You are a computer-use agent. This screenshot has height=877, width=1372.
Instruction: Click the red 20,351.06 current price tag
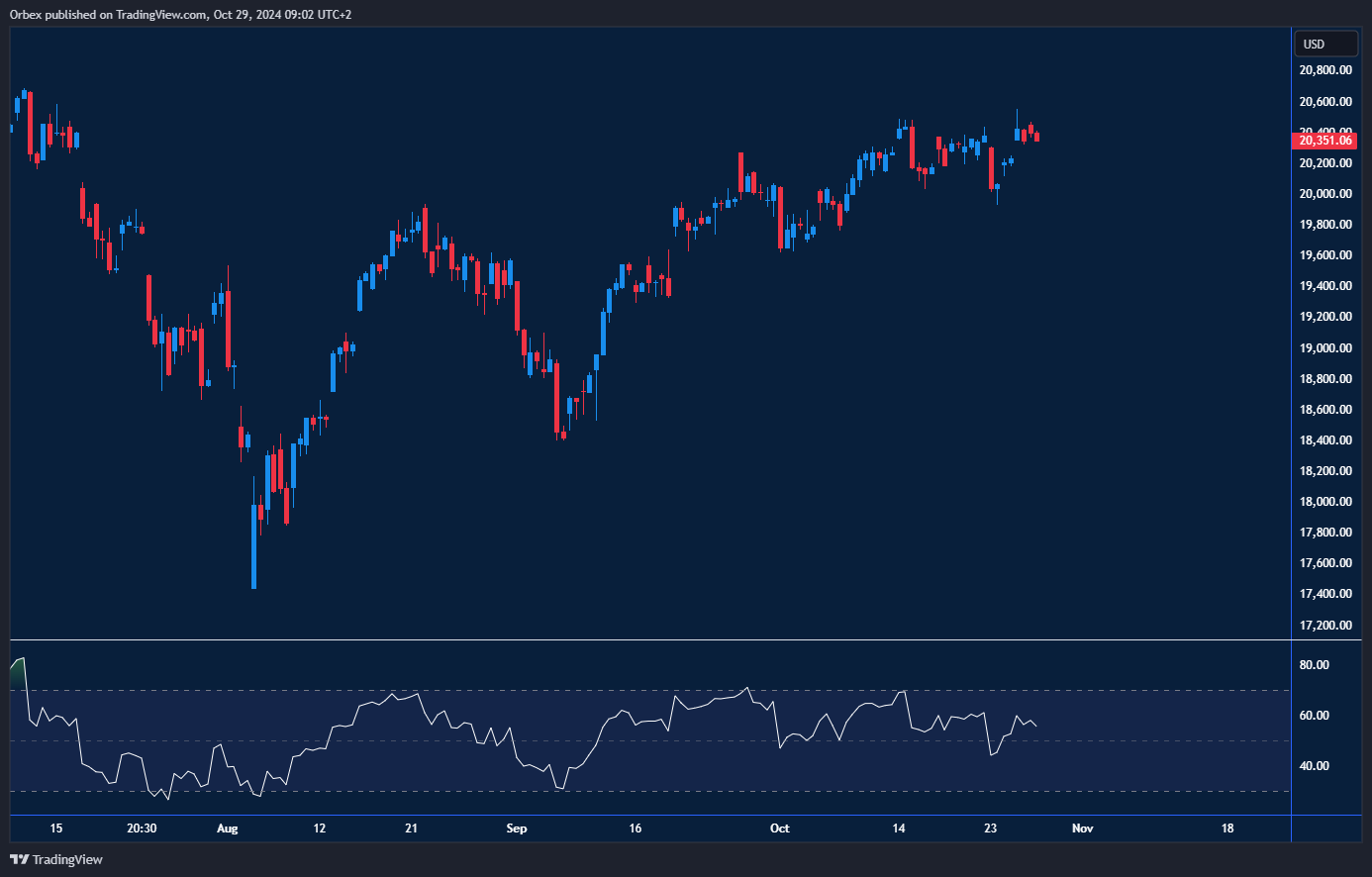(x=1324, y=141)
